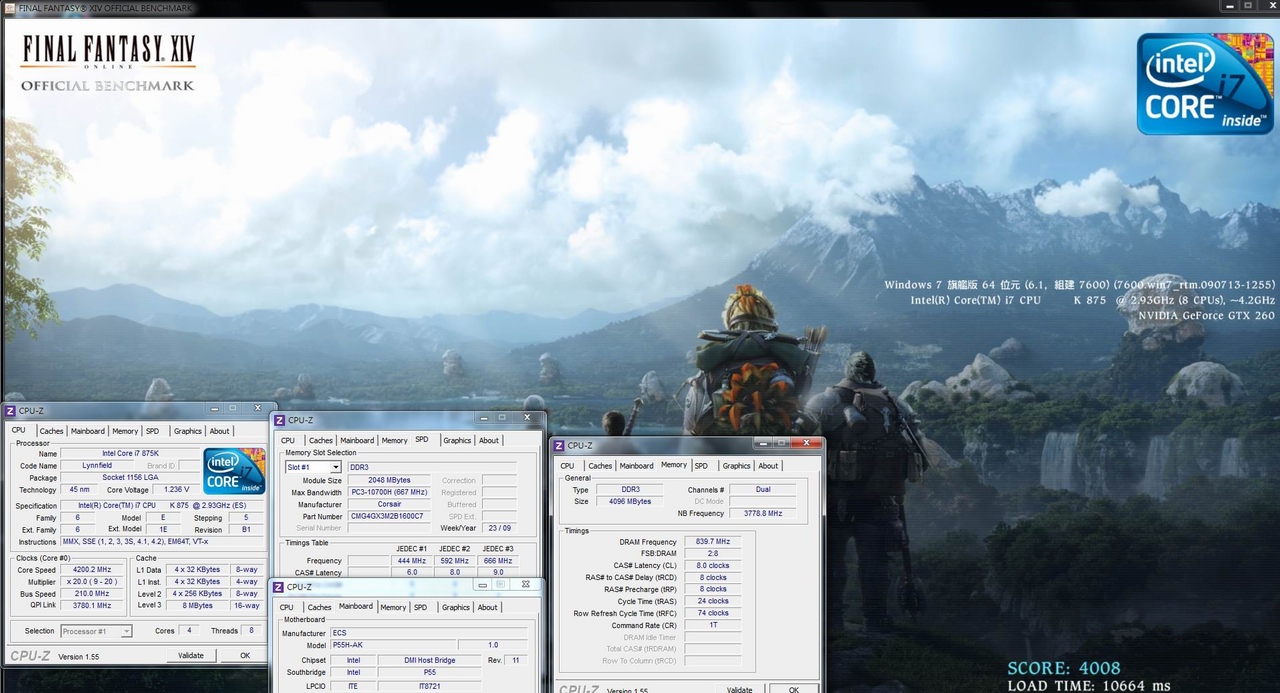Viewport: 1280px width, 693px height.
Task: Go to CPU tab in the CPU-Z Memory window
Action: click(567, 465)
